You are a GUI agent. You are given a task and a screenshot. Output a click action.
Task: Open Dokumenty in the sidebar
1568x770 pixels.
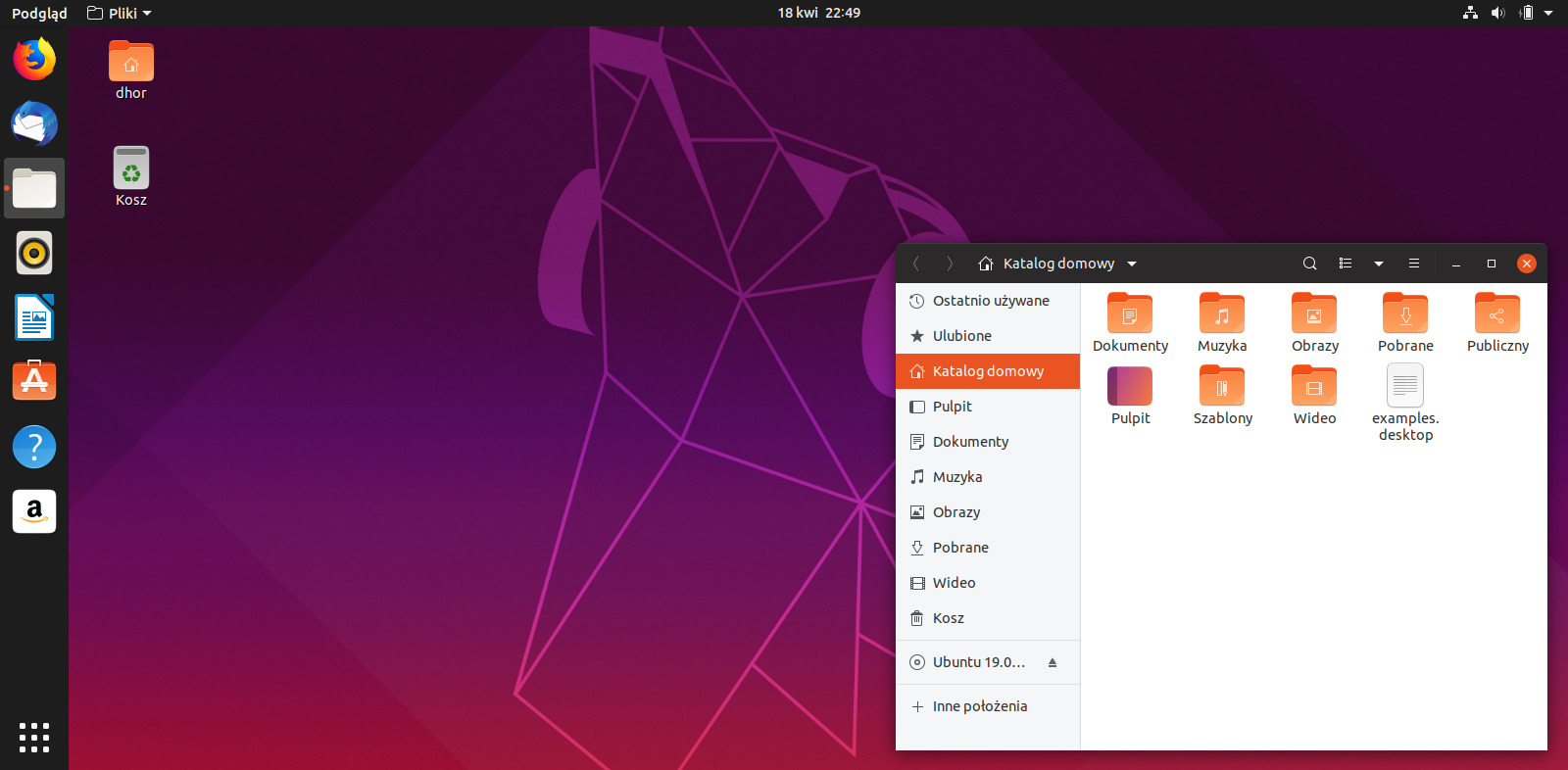pos(988,442)
